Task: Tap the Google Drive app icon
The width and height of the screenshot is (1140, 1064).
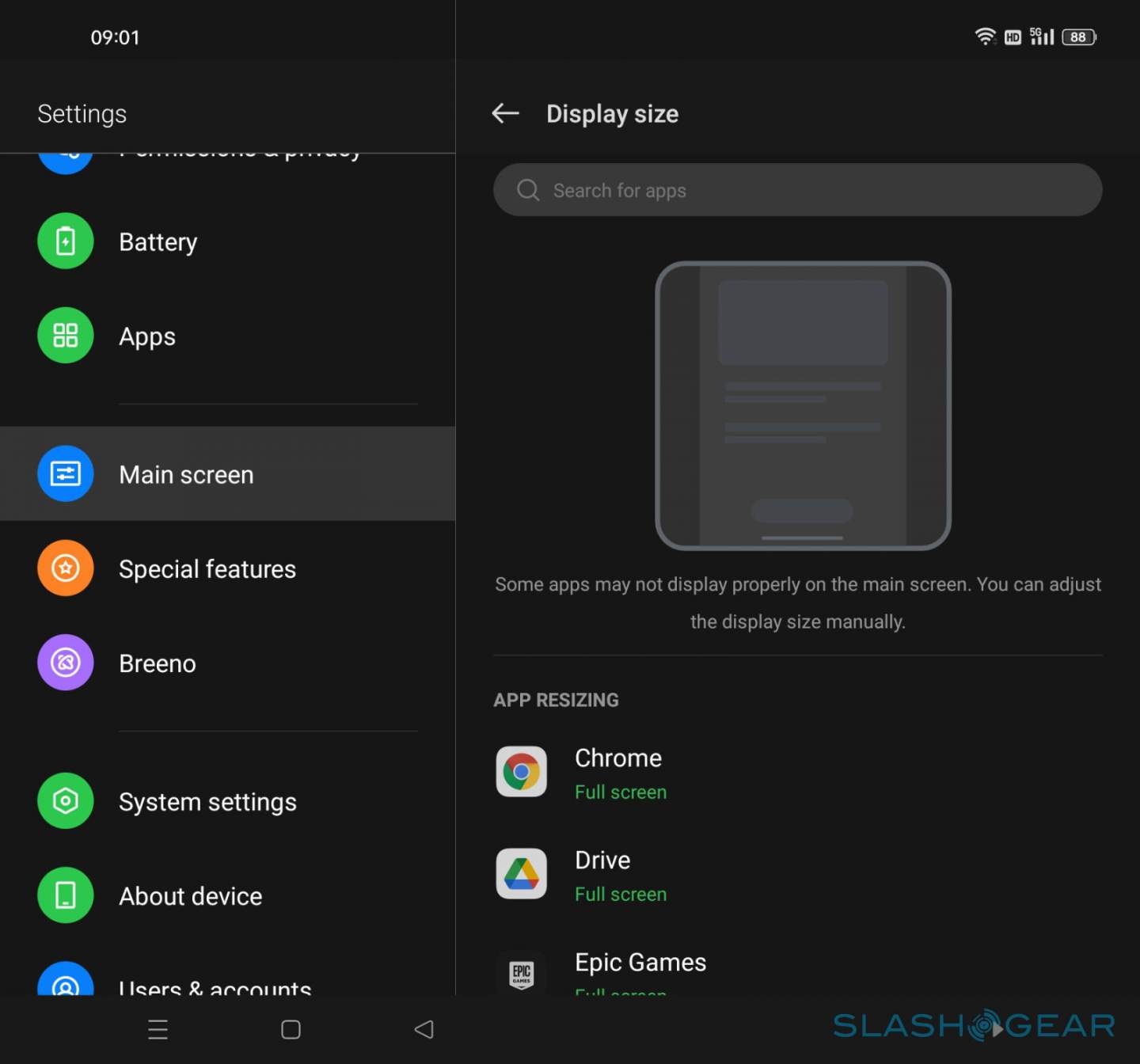Action: tap(521, 874)
